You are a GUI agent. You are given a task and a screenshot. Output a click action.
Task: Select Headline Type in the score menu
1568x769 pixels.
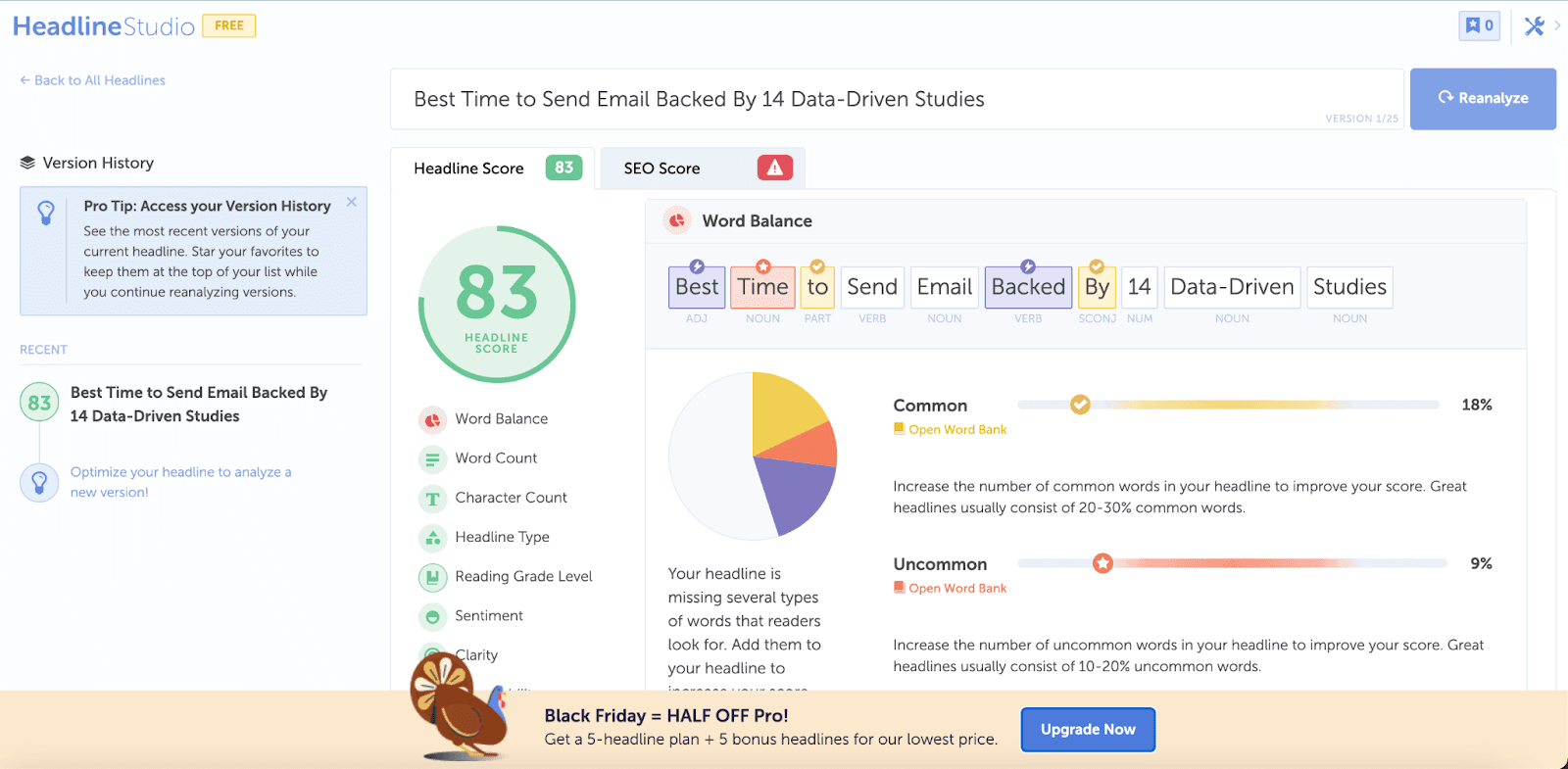pyautogui.click(x=502, y=537)
